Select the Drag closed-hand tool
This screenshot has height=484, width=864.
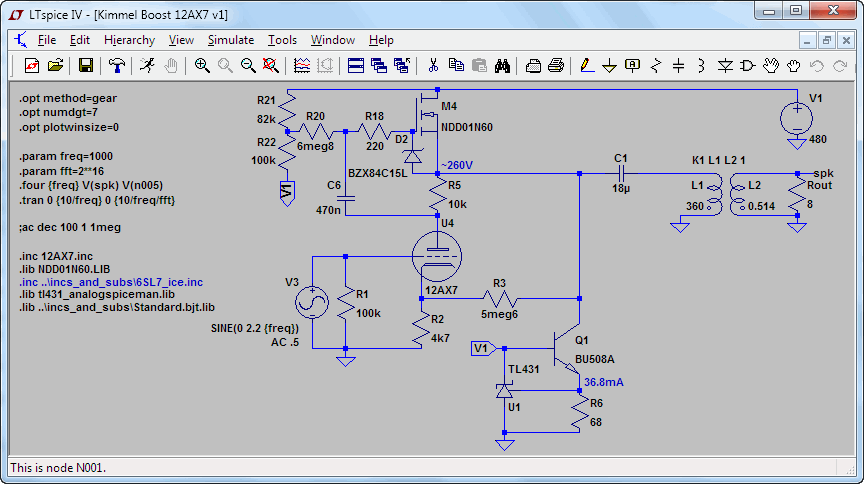(793, 66)
